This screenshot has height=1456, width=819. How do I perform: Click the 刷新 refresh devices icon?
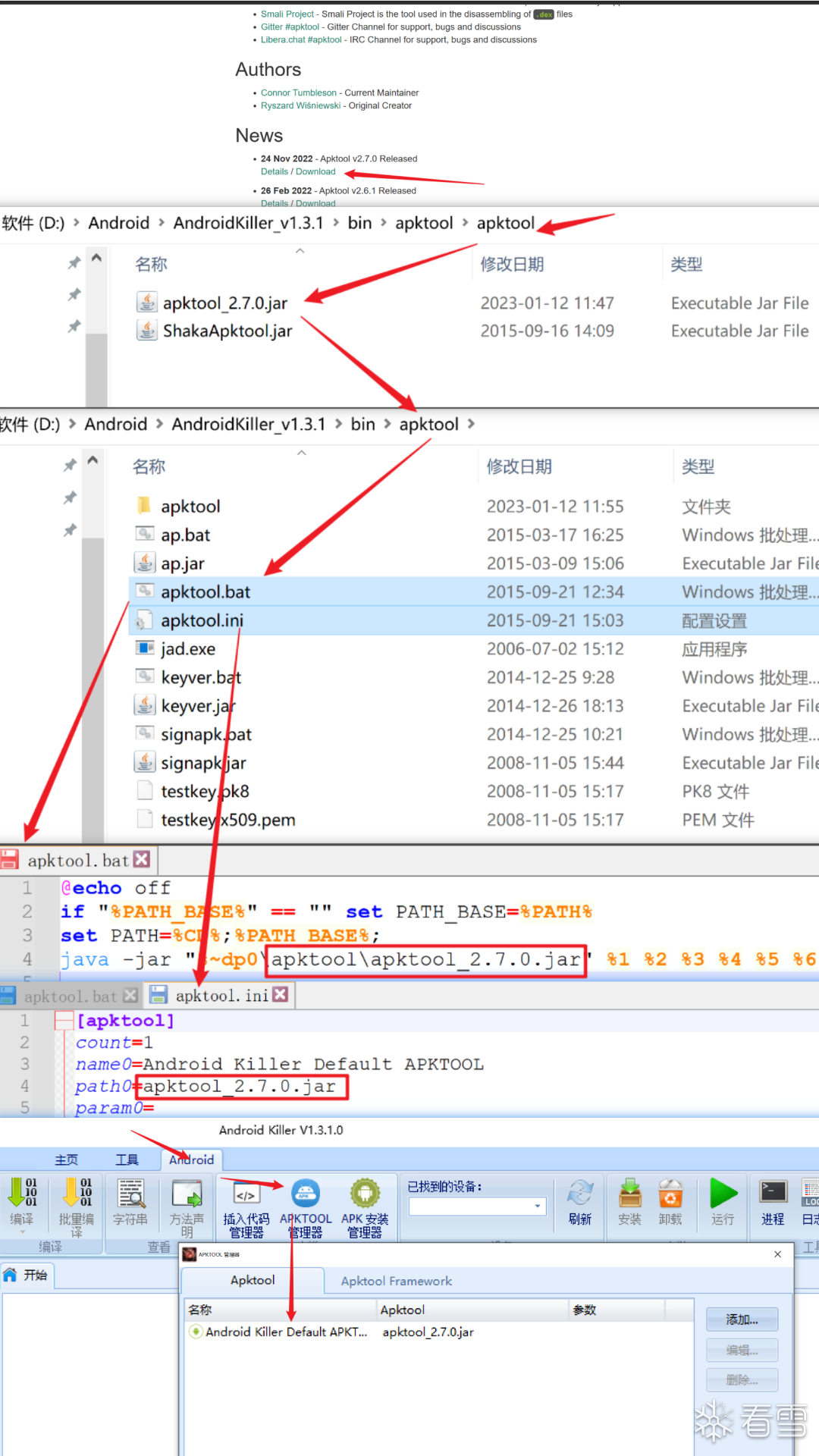[580, 1194]
